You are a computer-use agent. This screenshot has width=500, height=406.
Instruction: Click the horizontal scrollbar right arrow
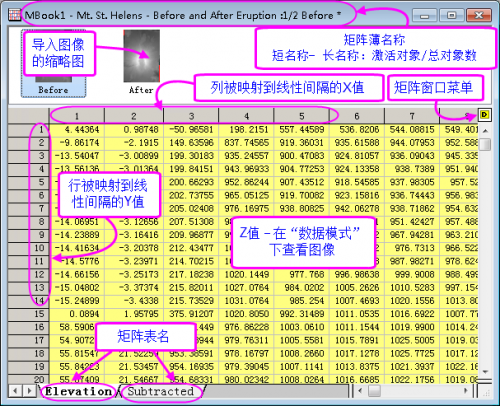click(x=466, y=391)
